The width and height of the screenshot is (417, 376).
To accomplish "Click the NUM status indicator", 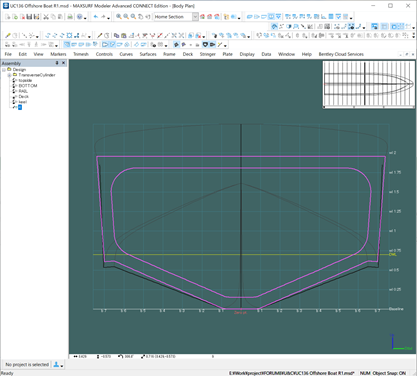I will 365,373.
